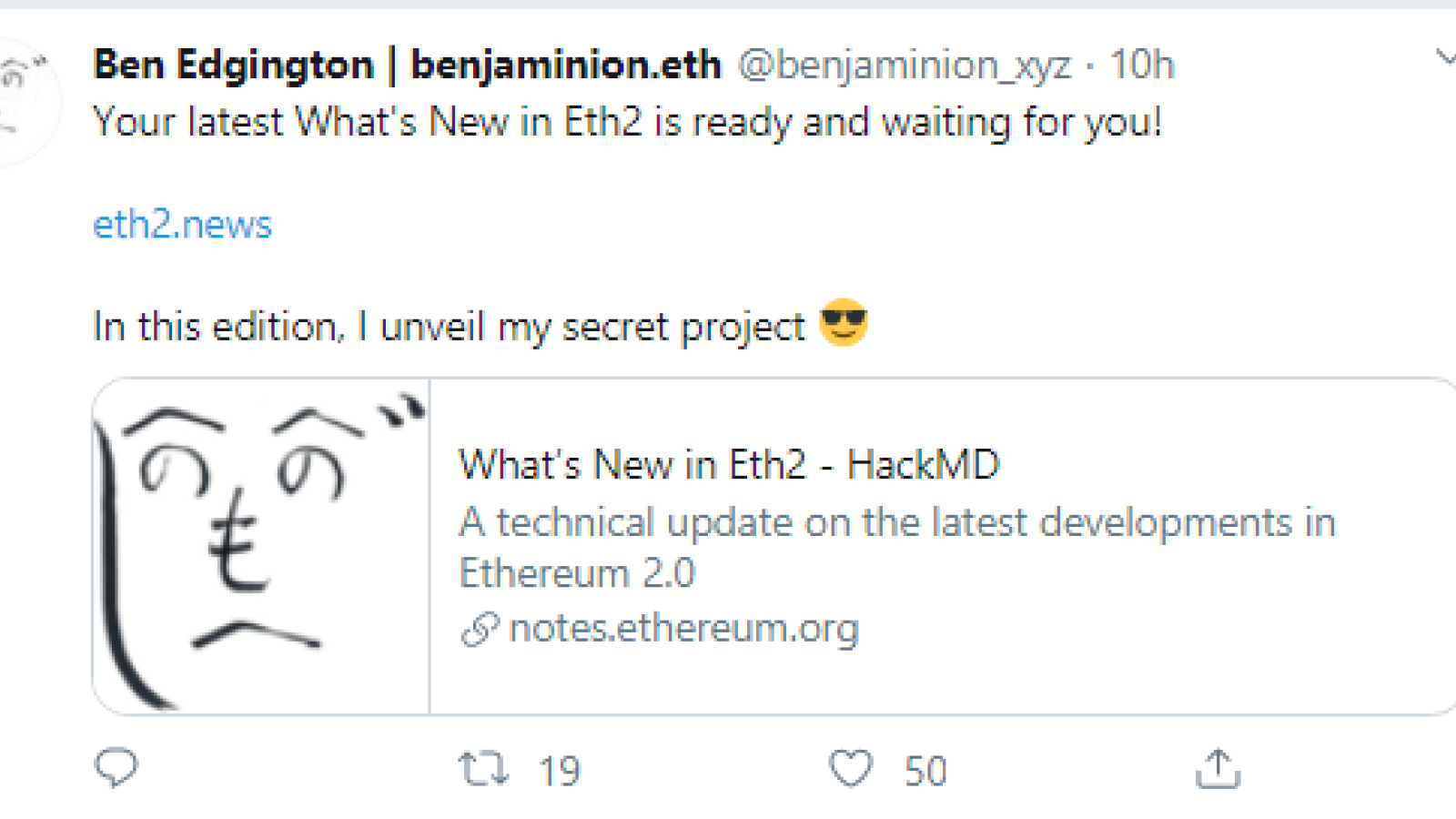Click the notes.ethereum.org domain text

pyautogui.click(x=683, y=628)
